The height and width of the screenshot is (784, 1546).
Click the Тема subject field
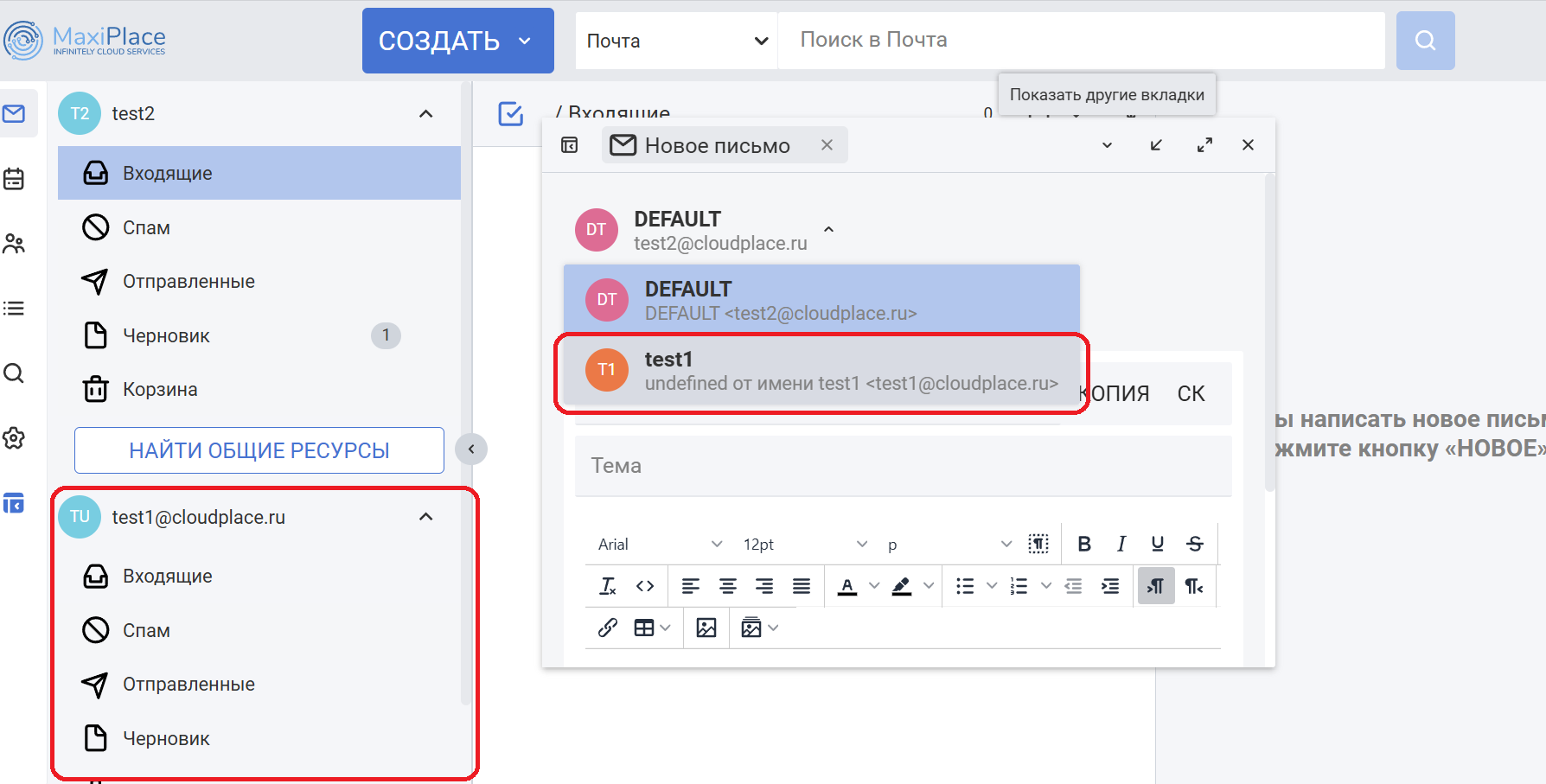(903, 466)
